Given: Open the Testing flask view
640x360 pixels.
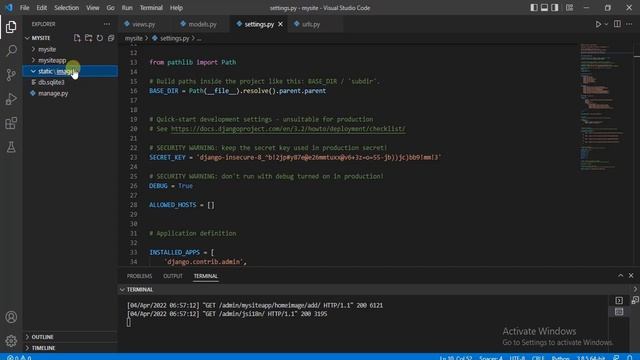Looking at the screenshot, I should [11, 147].
